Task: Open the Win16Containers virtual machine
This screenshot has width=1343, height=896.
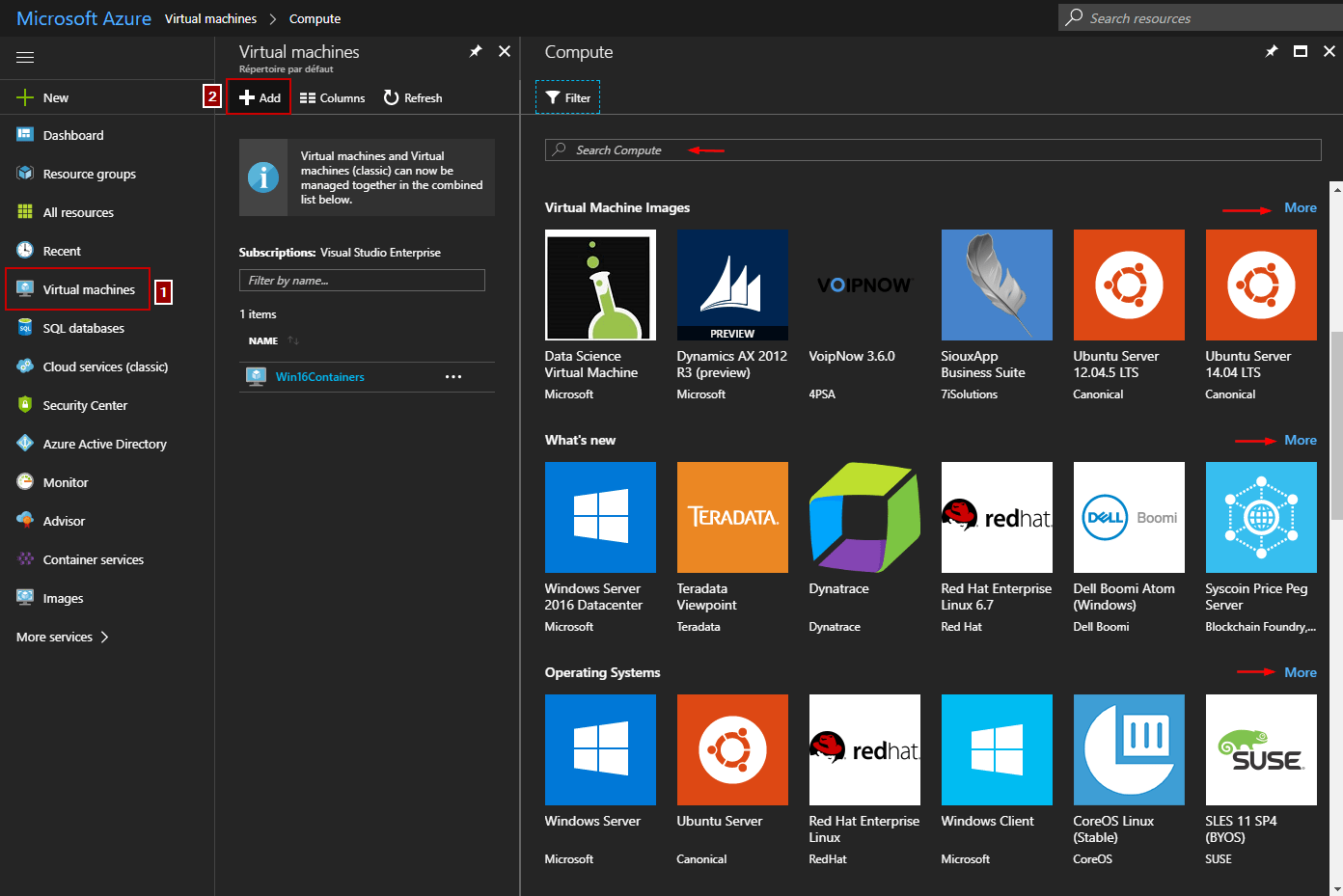Action: (x=319, y=377)
